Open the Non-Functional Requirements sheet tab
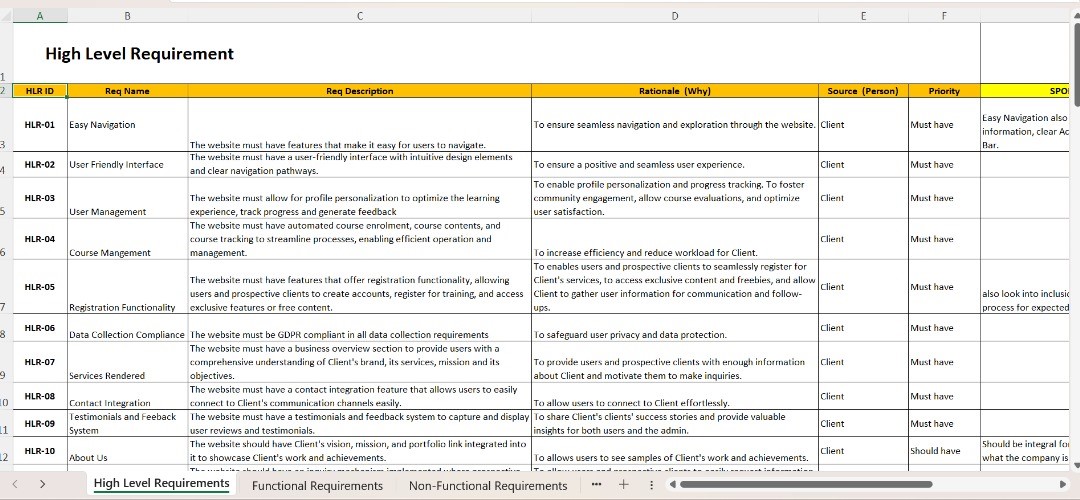Viewport: 1080px width, 500px height. [x=487, y=486]
